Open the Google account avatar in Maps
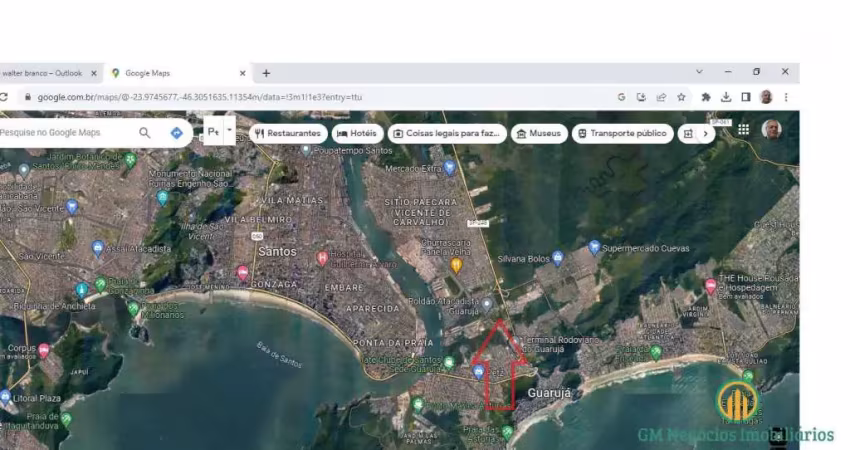850x450 pixels. click(x=771, y=130)
